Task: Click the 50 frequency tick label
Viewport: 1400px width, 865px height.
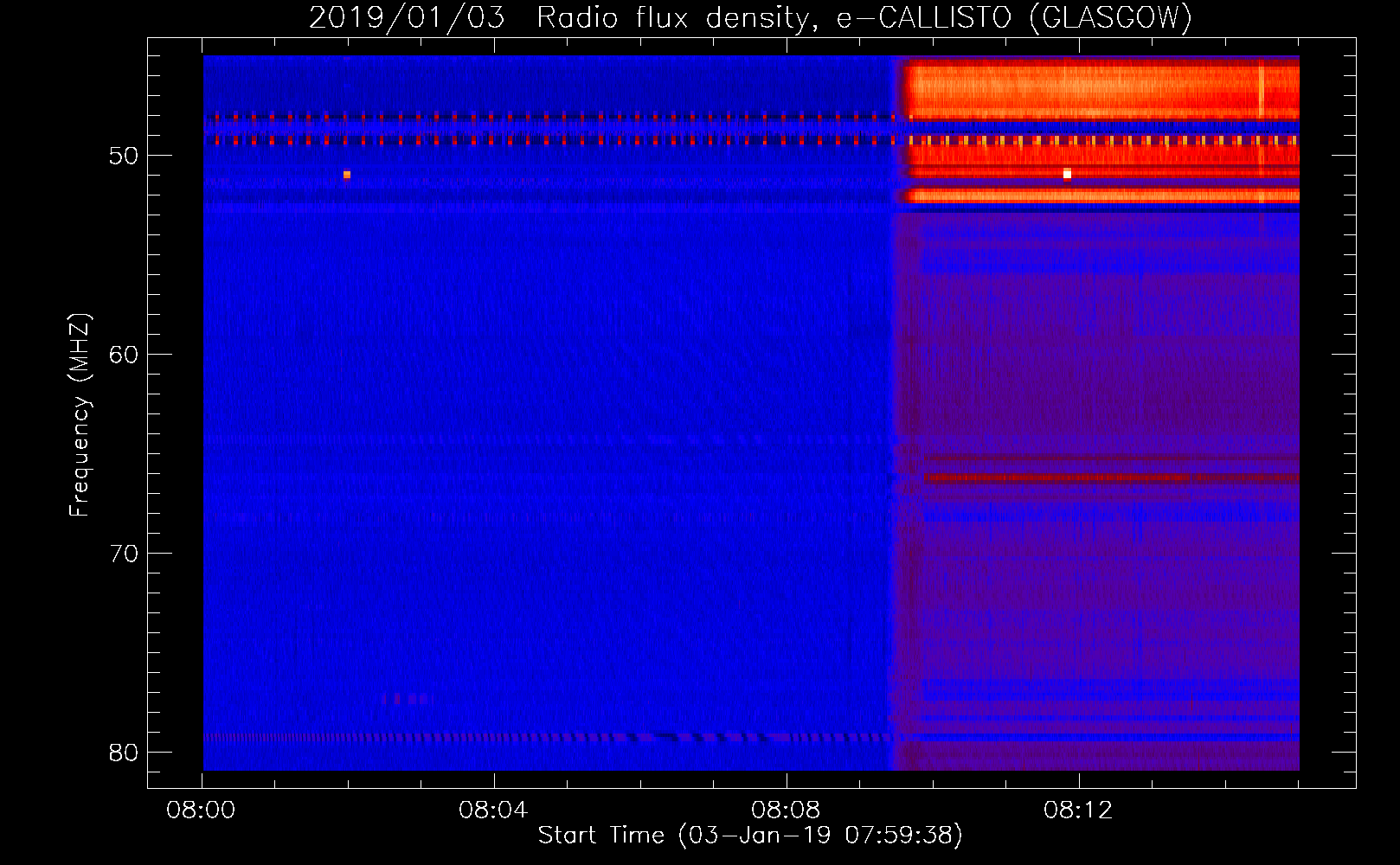Action: (124, 156)
